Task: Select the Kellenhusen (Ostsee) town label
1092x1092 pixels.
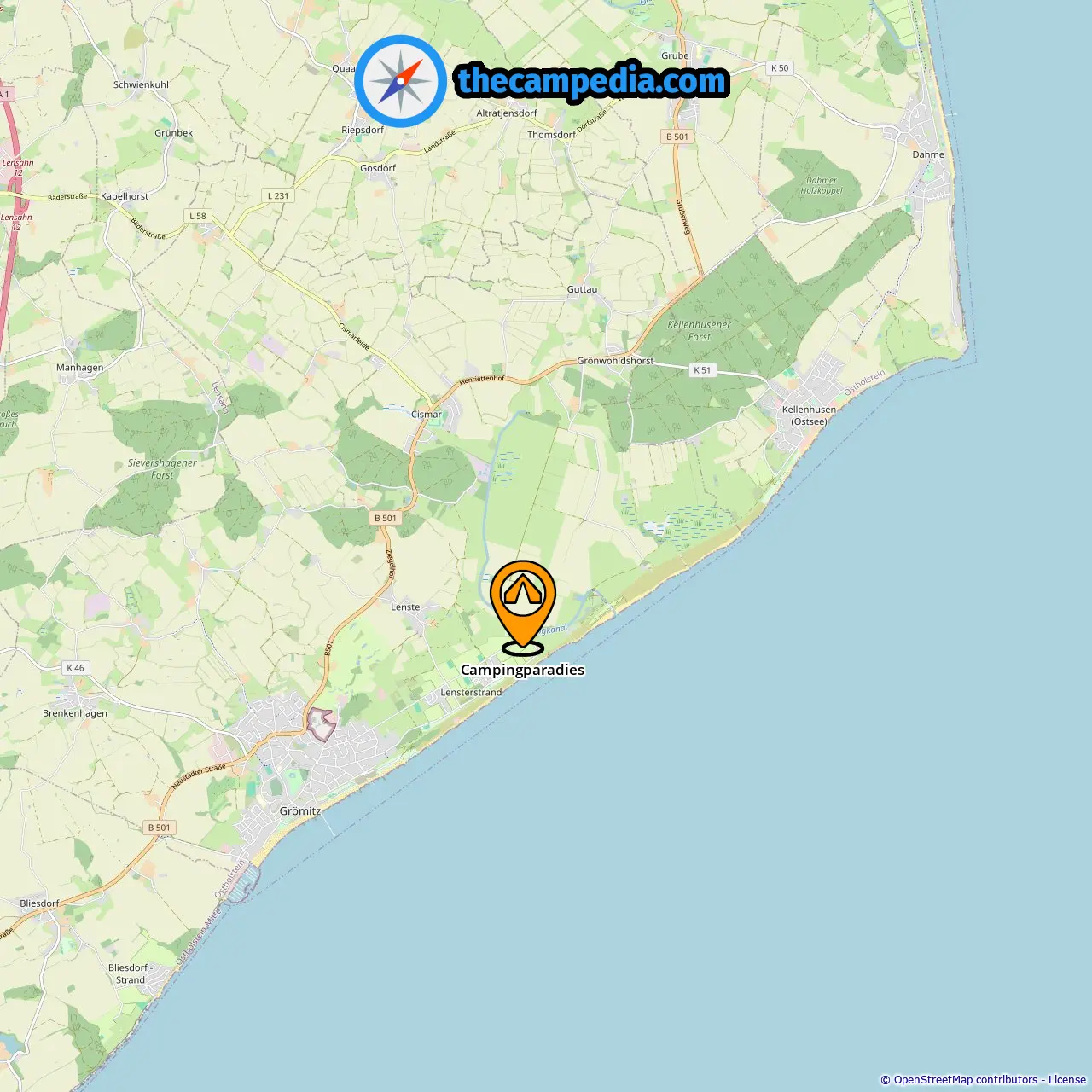Action: 809,415
